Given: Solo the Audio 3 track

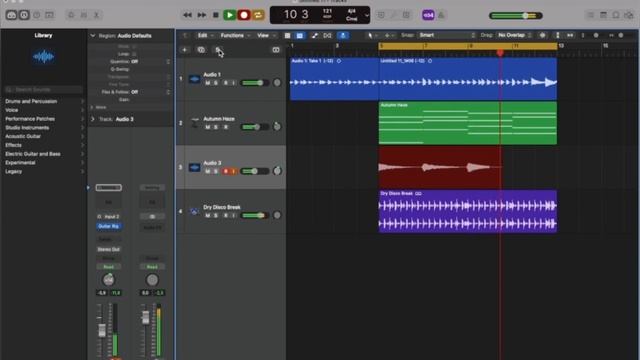Looking at the screenshot, I should 216,171.
